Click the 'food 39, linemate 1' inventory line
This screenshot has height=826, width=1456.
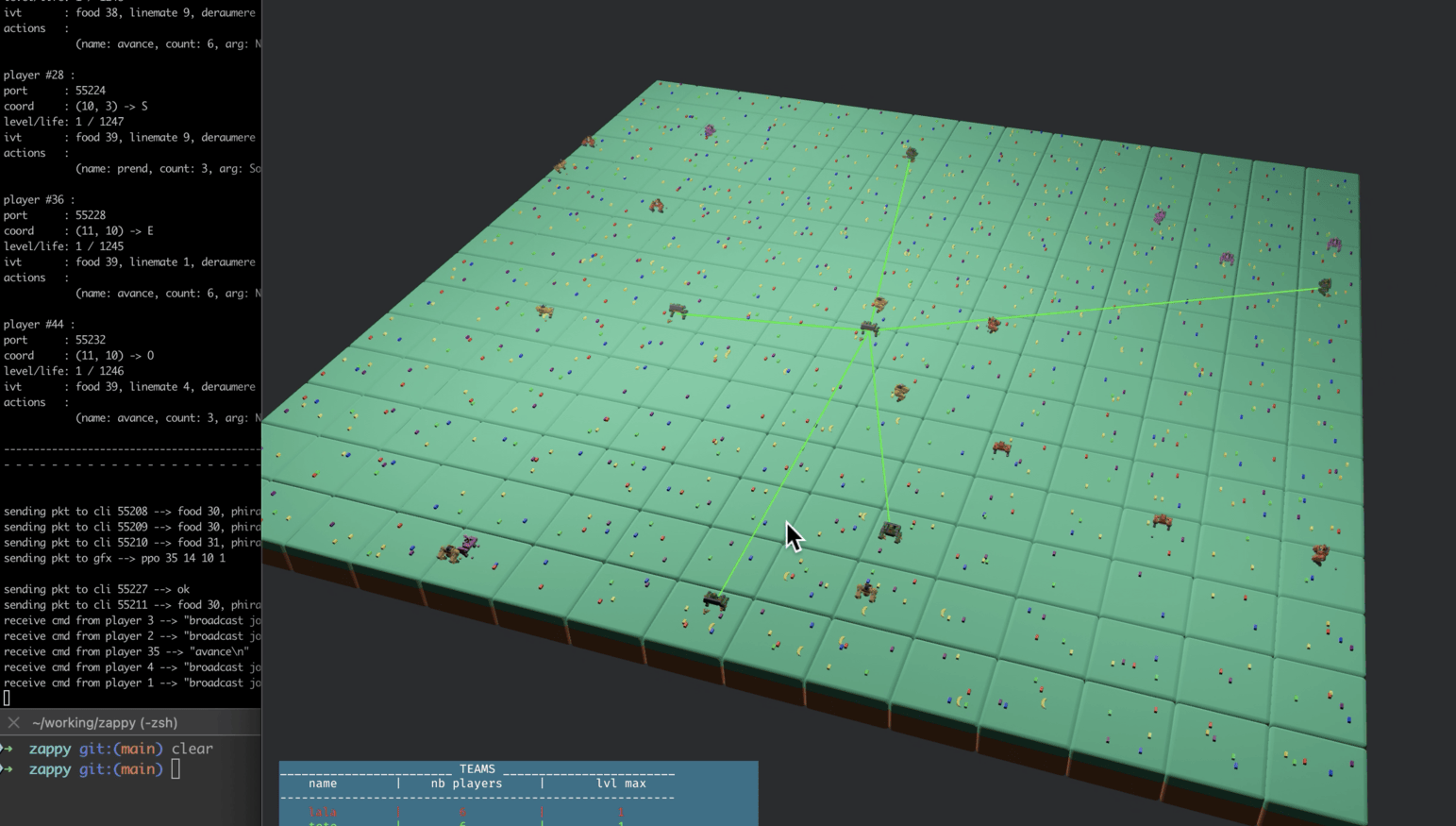click(130, 261)
